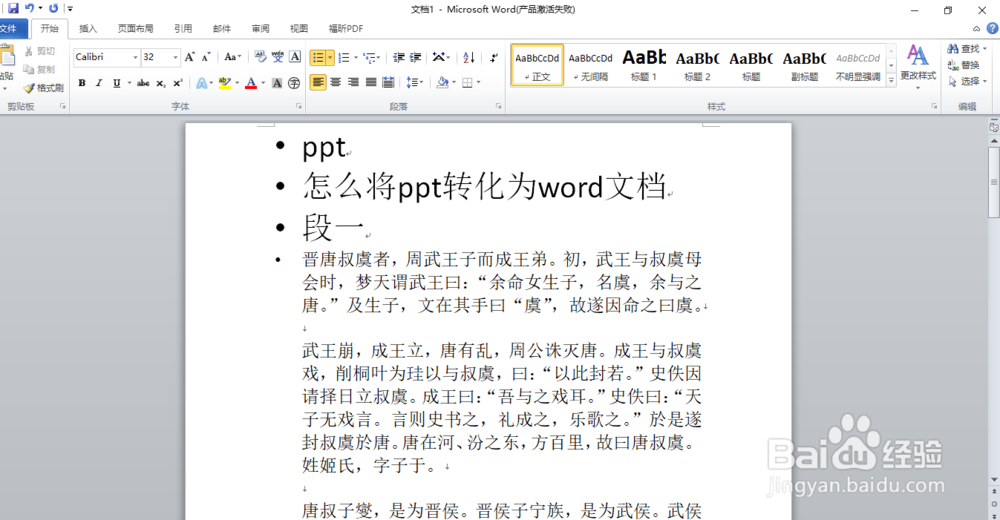Switch to the 福昕PDF tab
The width and height of the screenshot is (1000, 520).
click(346, 29)
